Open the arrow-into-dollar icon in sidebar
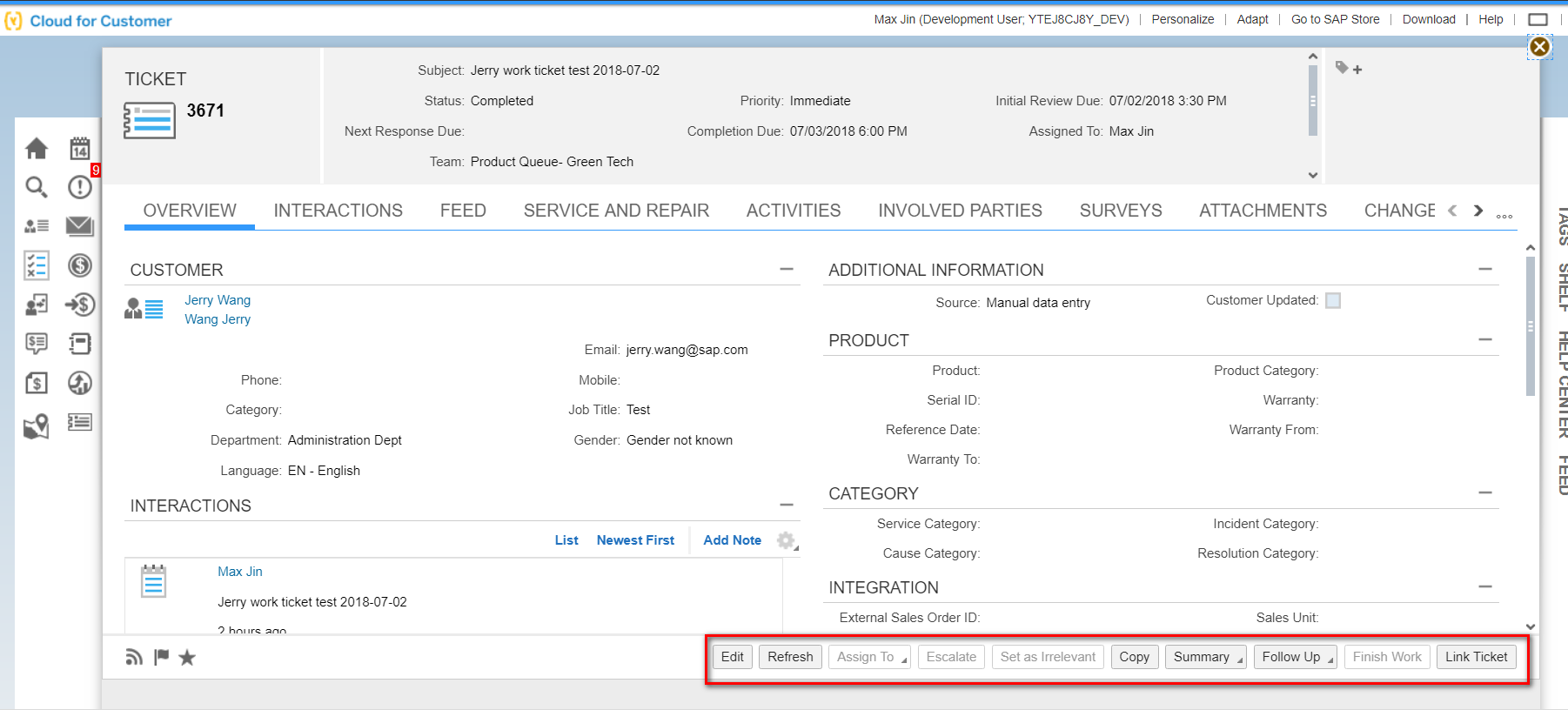This screenshot has height=710, width=1568. pyautogui.click(x=80, y=305)
